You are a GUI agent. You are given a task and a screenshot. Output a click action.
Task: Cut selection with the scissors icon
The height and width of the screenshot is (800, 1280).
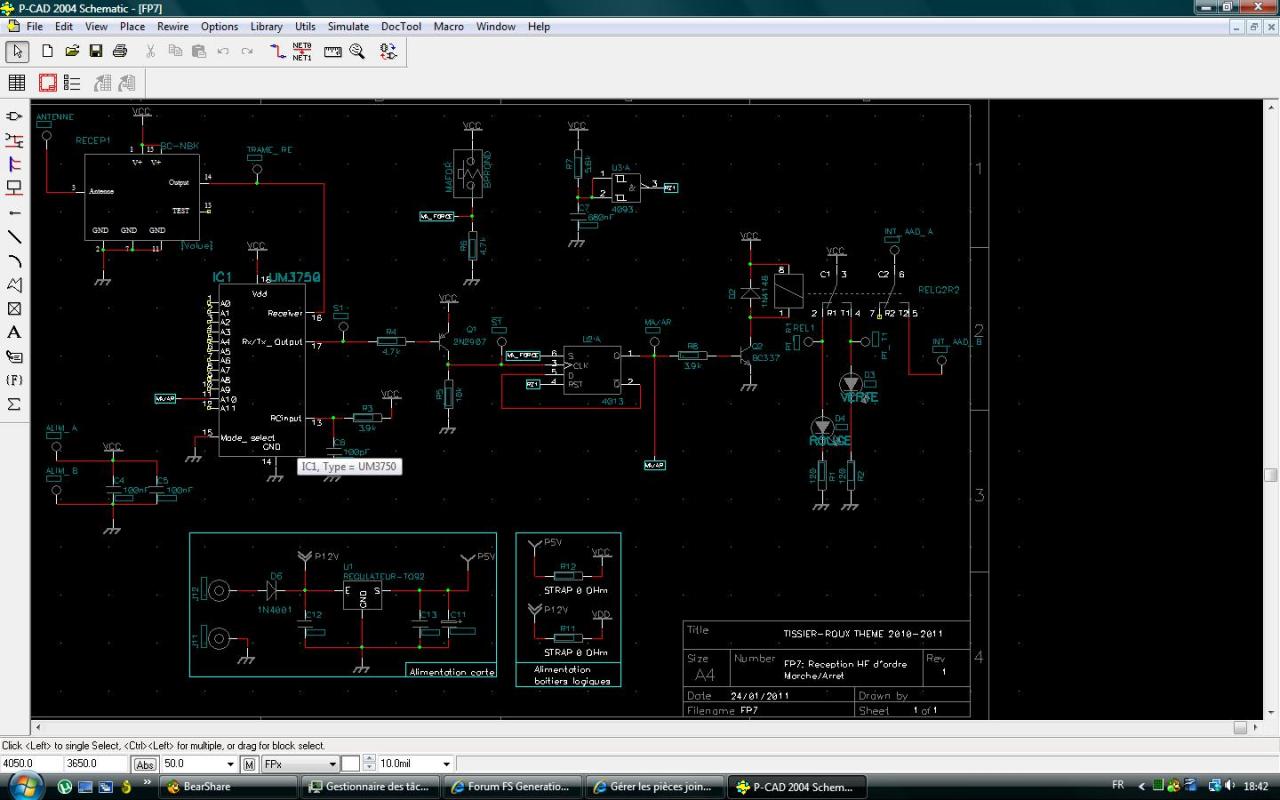tap(151, 51)
